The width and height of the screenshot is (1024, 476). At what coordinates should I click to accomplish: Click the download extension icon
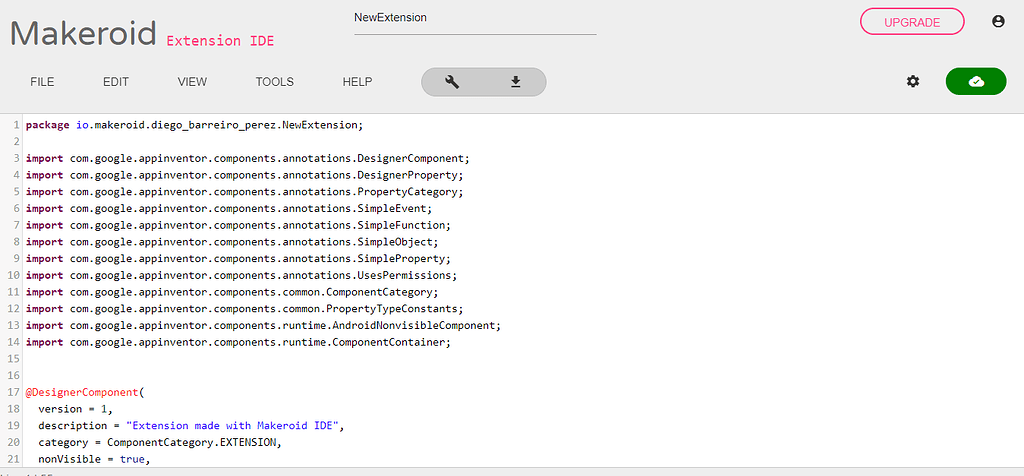click(515, 82)
